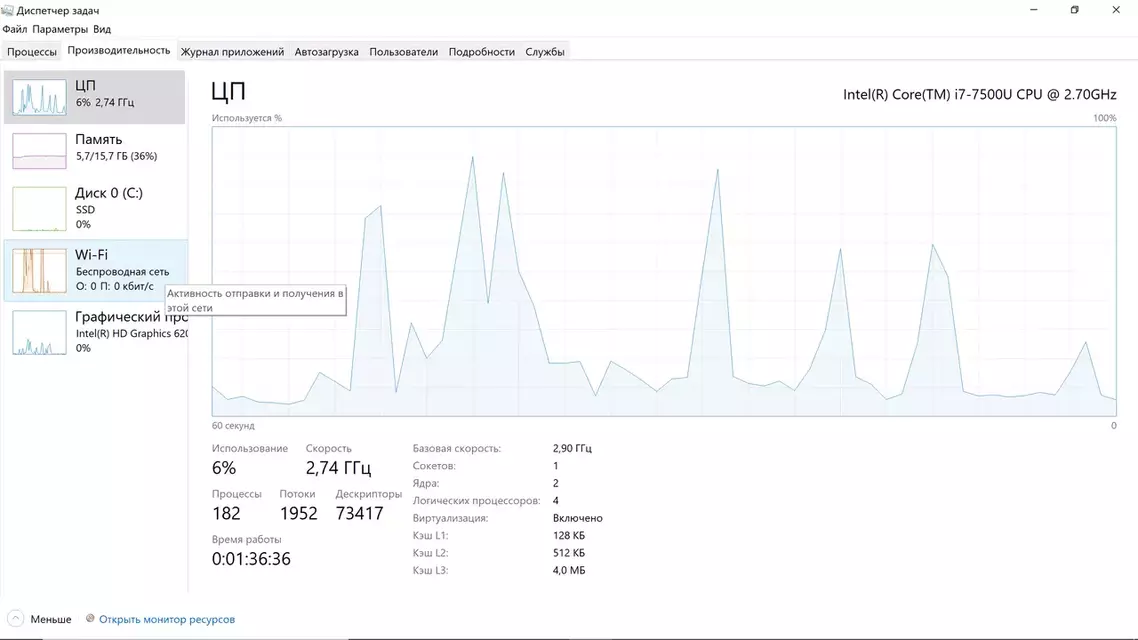Viewport: 1138px width, 640px height.
Task: Click the Intel(R) Core i7-7500U processor name
Action: (x=980, y=94)
